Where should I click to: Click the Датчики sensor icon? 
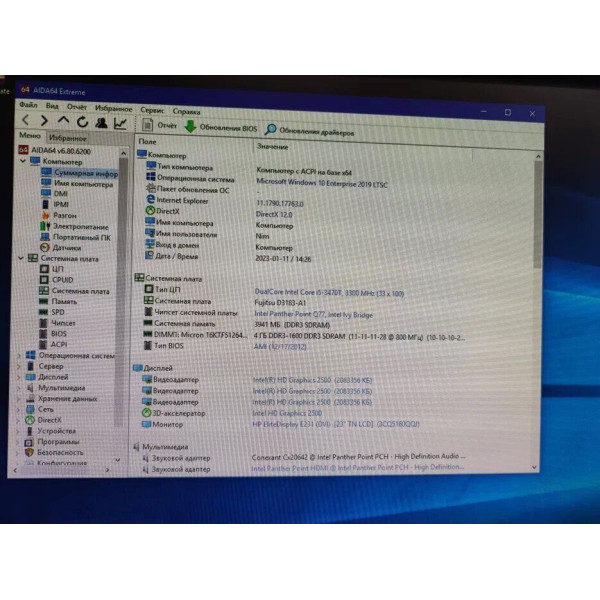coord(45,248)
